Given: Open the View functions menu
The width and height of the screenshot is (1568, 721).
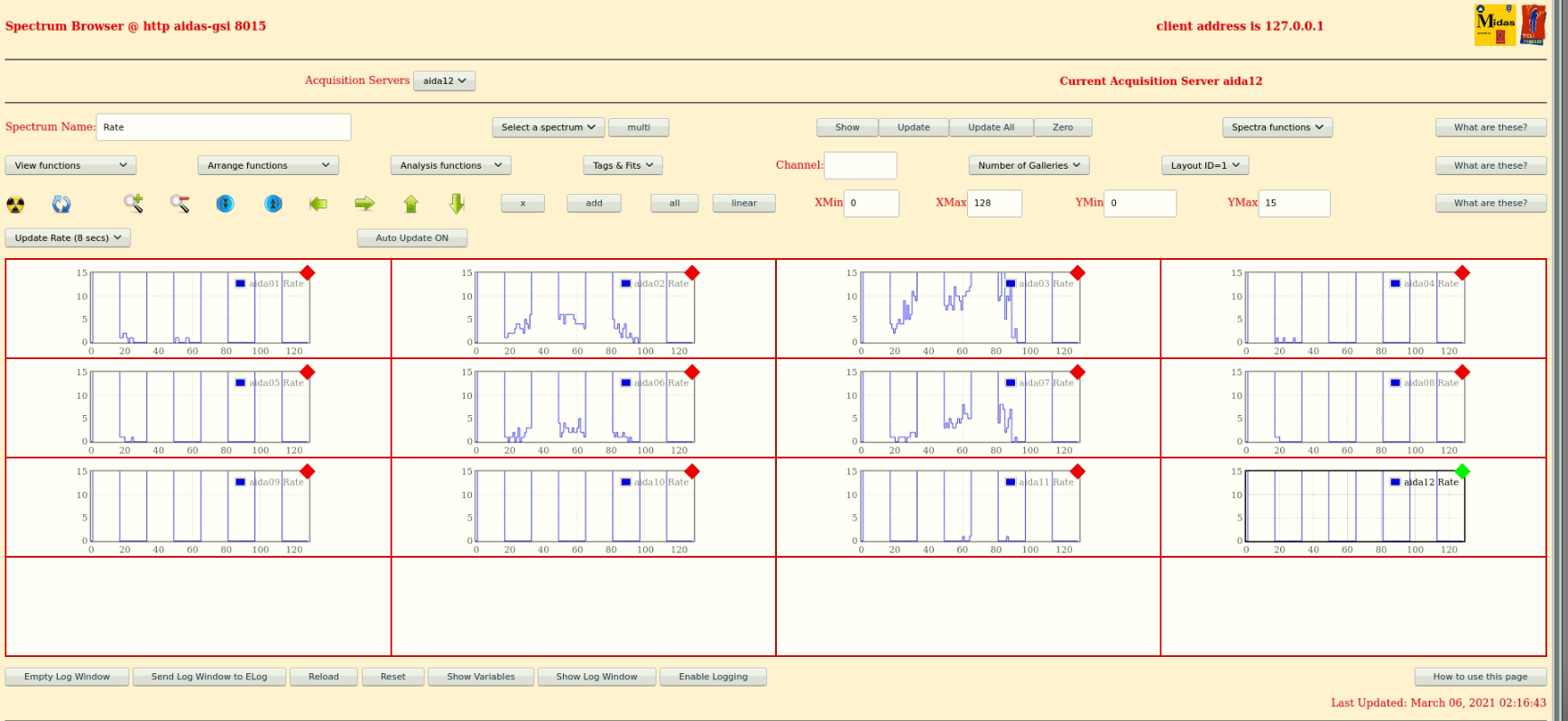Looking at the screenshot, I should pyautogui.click(x=70, y=166).
